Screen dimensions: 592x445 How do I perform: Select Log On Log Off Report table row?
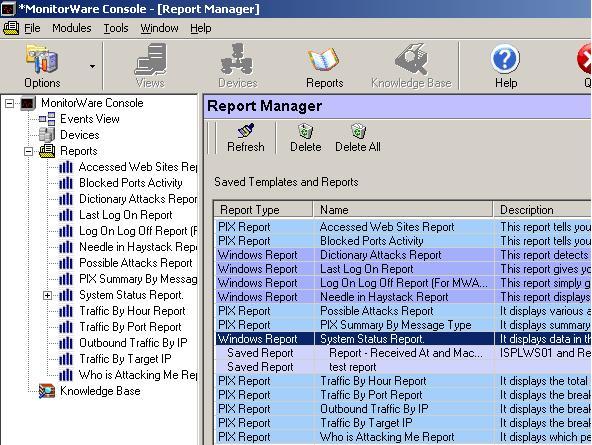[403, 283]
